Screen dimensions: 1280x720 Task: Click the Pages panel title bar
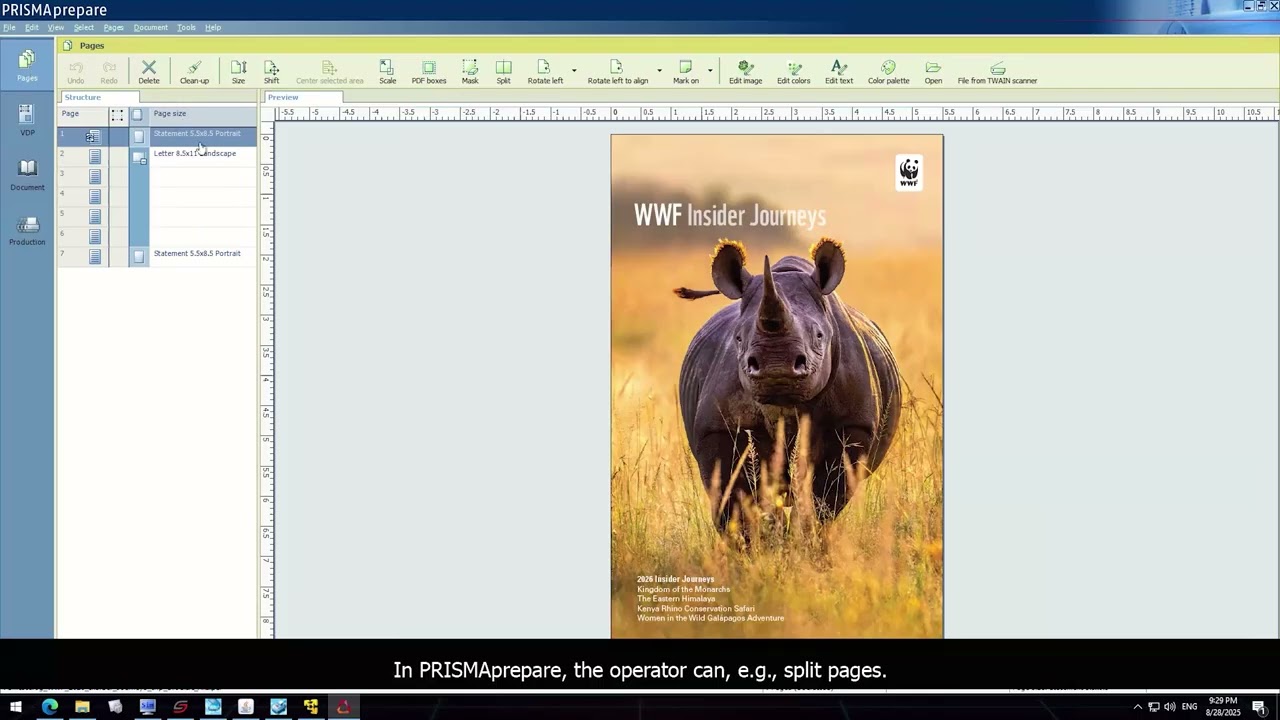[x=667, y=45]
